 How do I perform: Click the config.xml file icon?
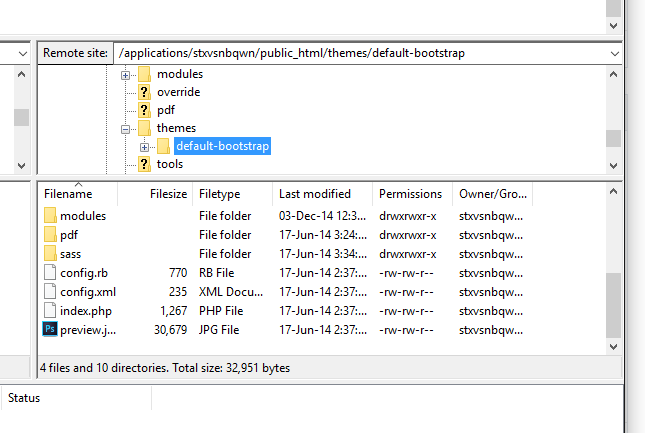coord(50,292)
